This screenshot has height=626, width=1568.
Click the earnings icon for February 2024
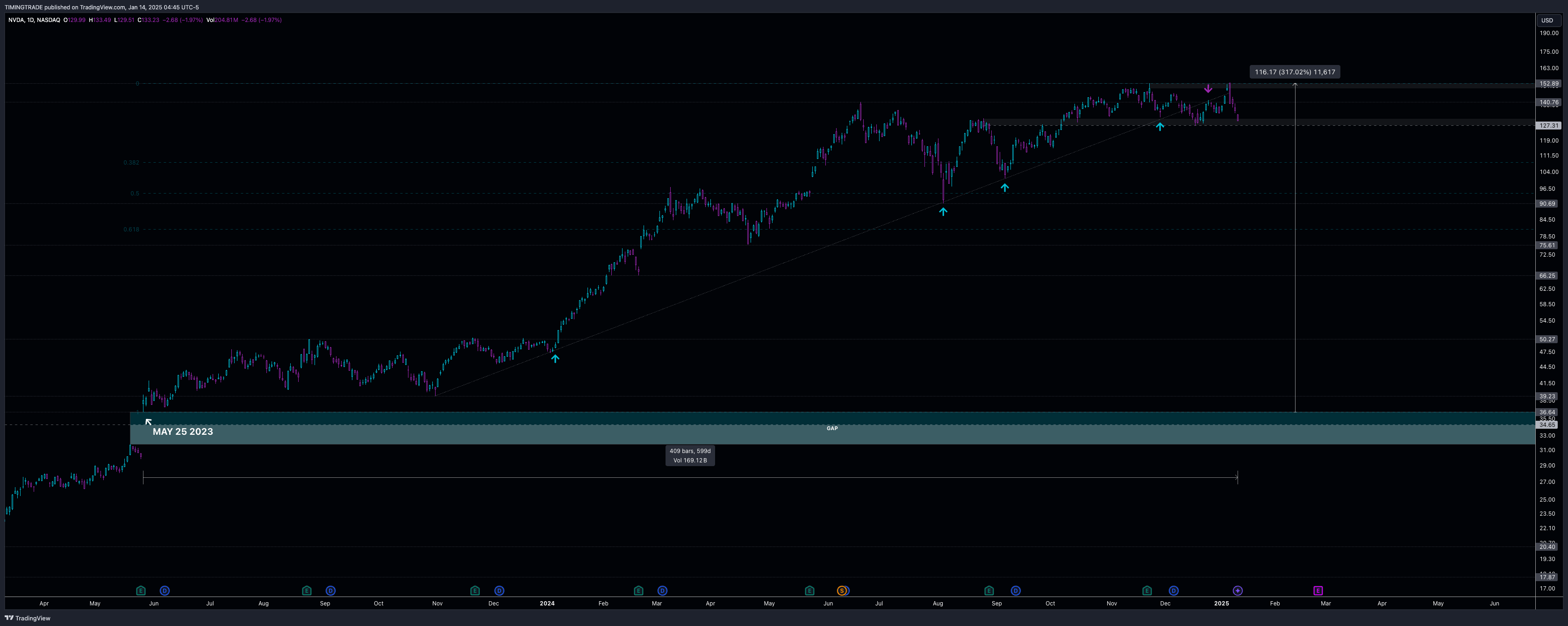638,590
